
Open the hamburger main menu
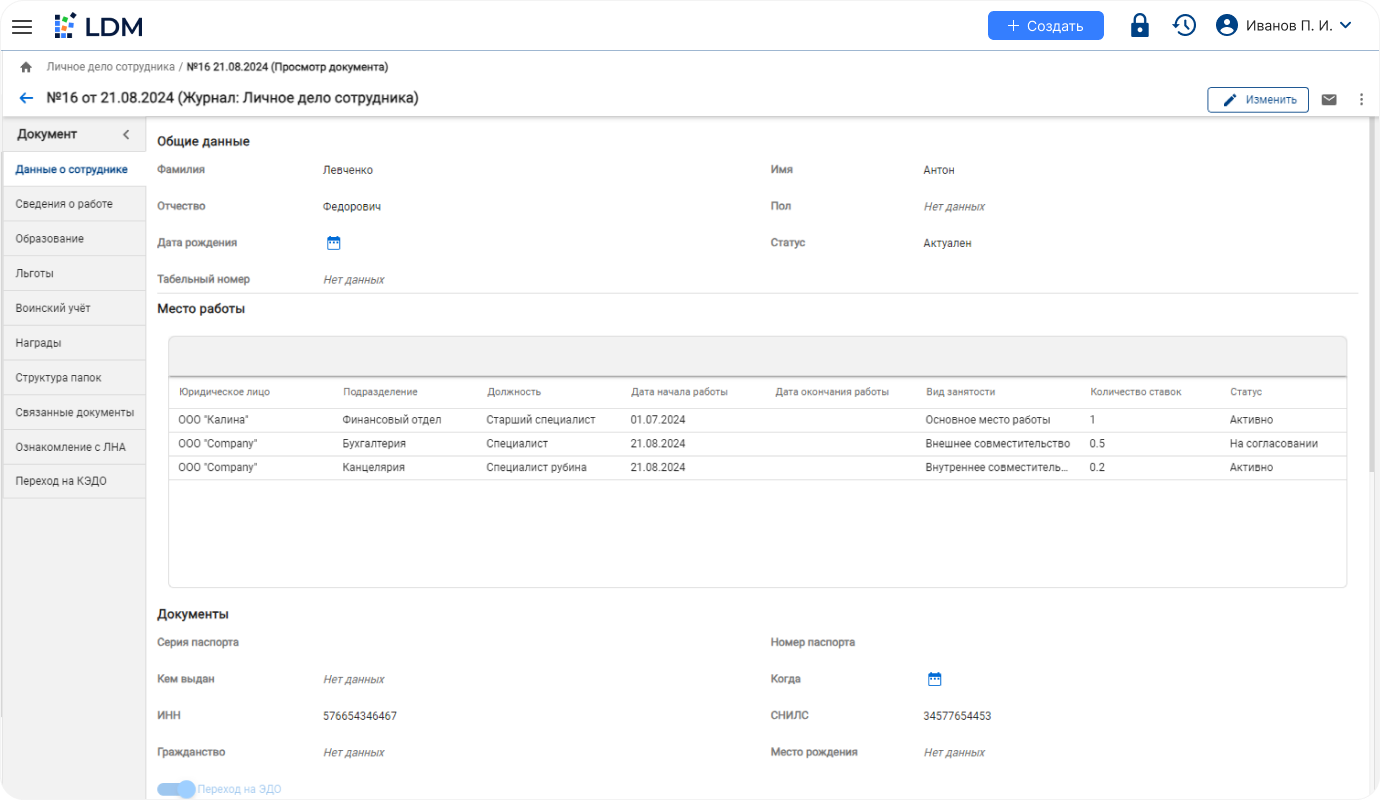(x=22, y=26)
